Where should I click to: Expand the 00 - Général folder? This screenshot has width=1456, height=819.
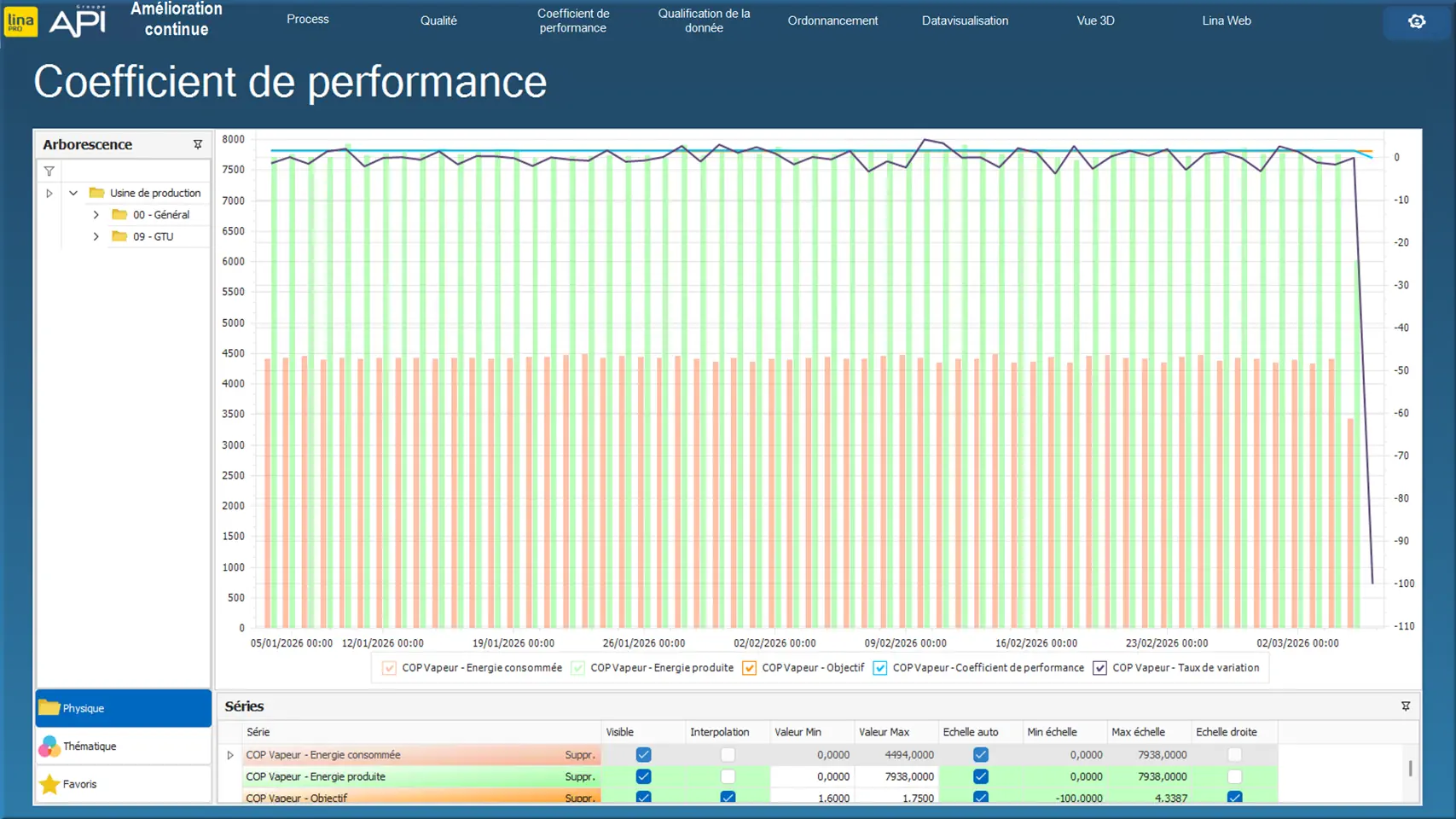pos(96,215)
